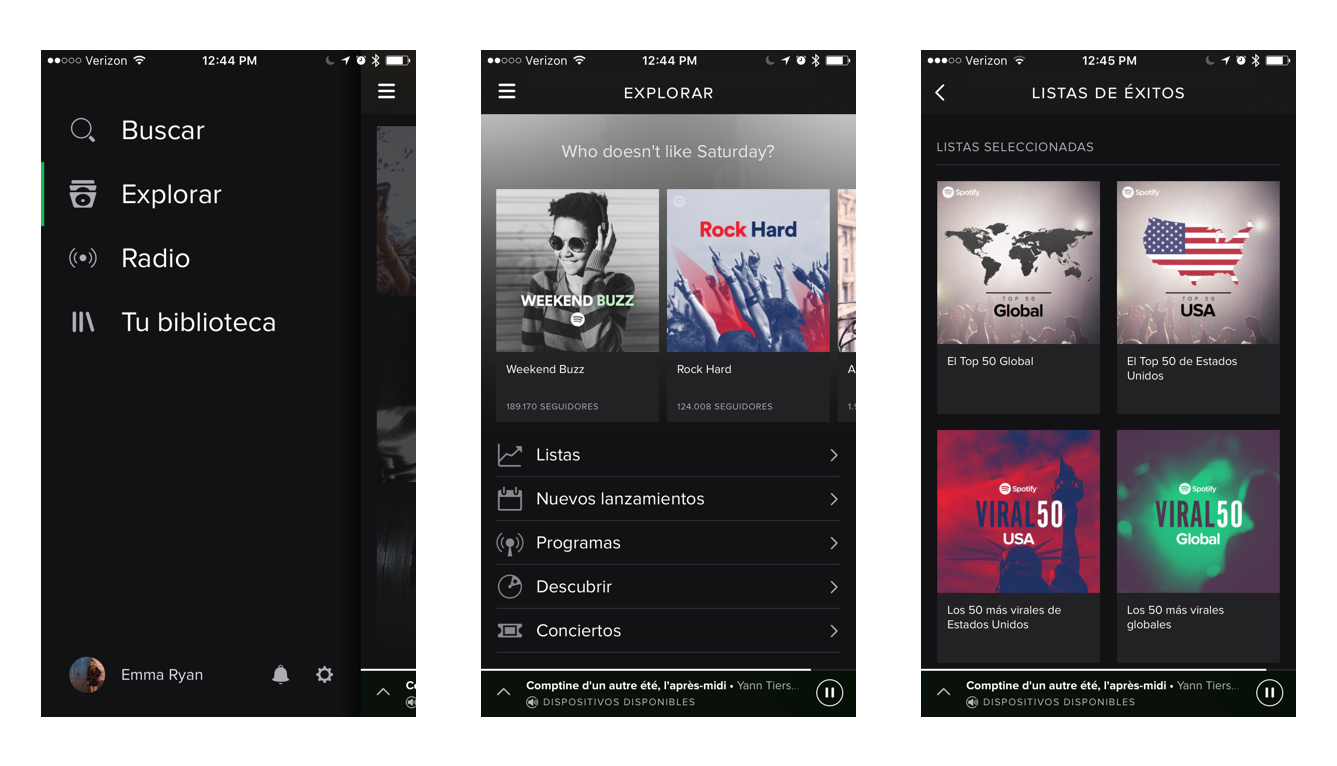Tap 124.008 SEGUIDORES follower count
This screenshot has height=766, width=1337.
tap(725, 407)
